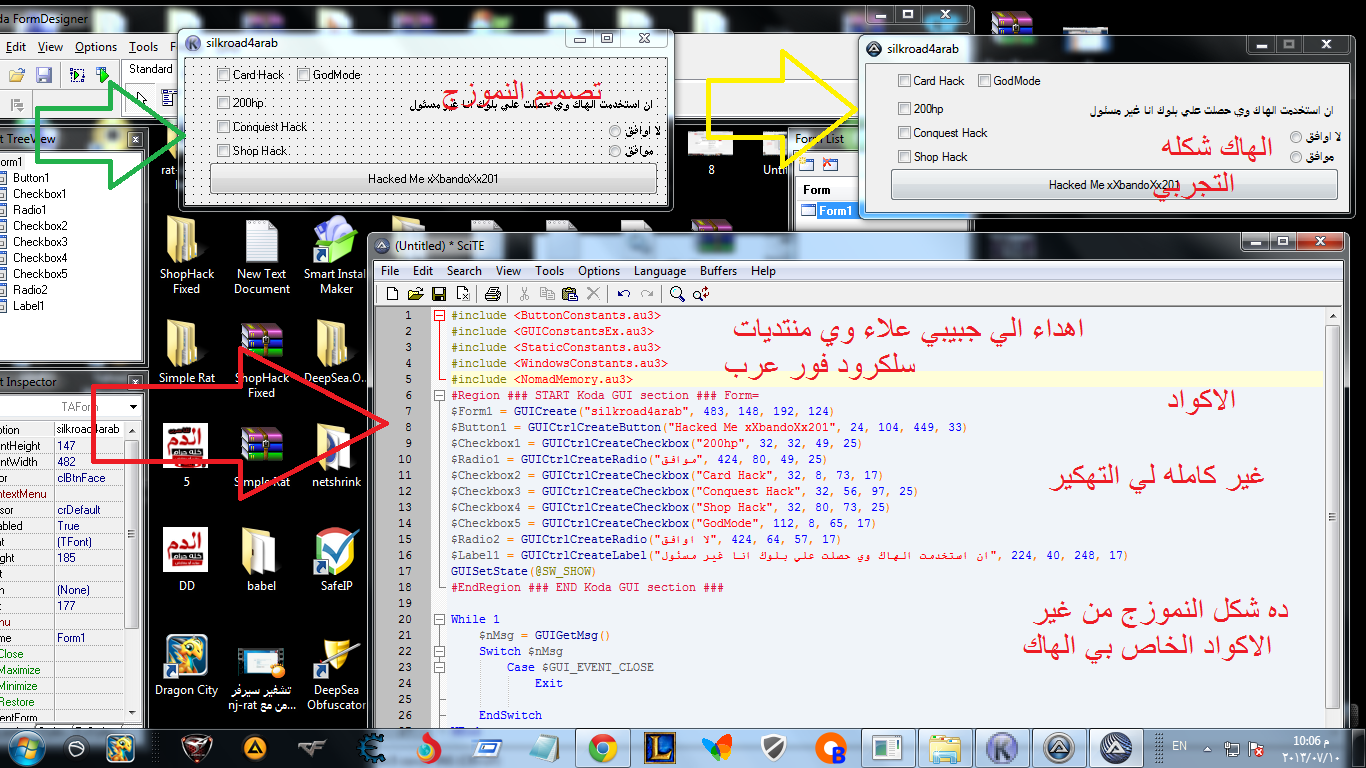Click Hacked Me button in running silkroad4arab window
1366x768 pixels.
pos(1116,185)
